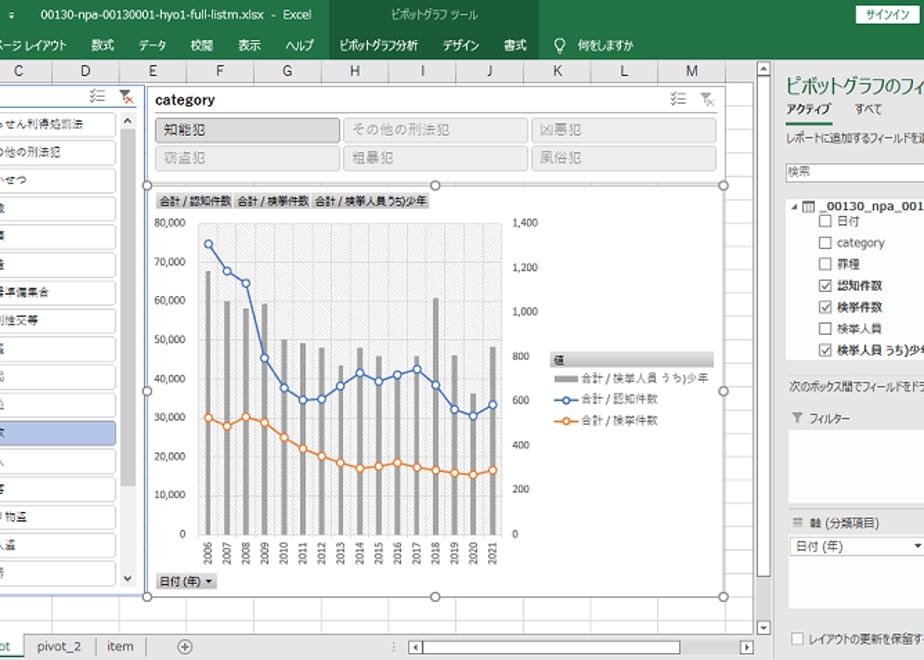This screenshot has width=924, height=660.
Task: Select 知能犯 in category slicer
Action: tap(248, 130)
